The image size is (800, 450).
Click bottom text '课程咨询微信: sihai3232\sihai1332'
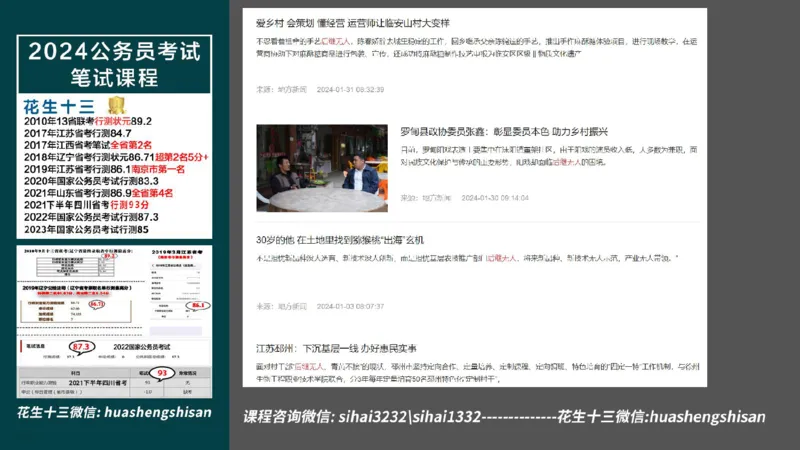pos(362,417)
